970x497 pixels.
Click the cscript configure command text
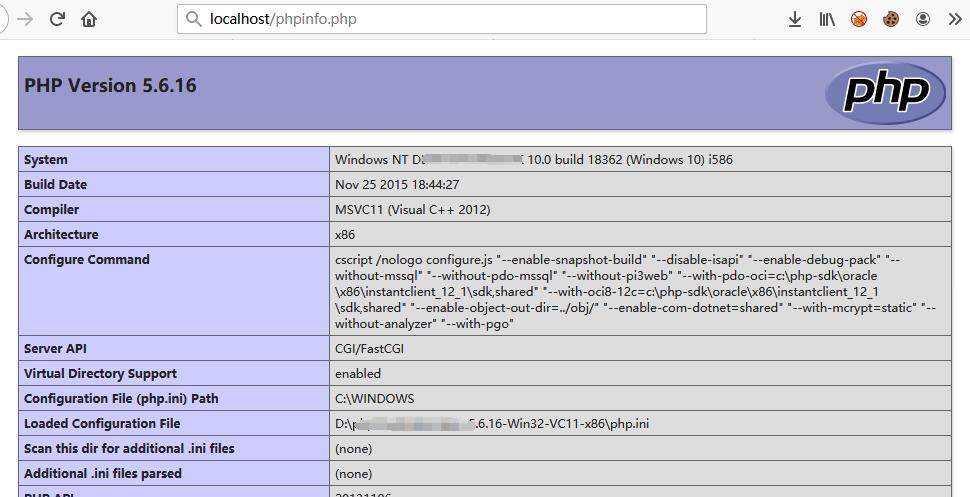635,292
